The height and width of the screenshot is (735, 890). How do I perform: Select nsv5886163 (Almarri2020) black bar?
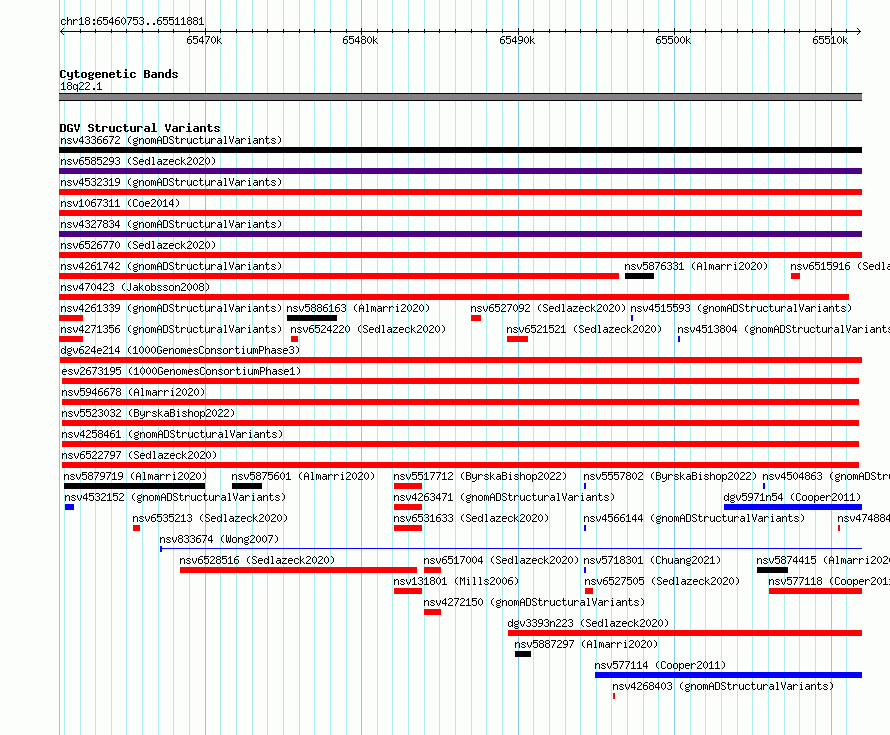pos(312,318)
